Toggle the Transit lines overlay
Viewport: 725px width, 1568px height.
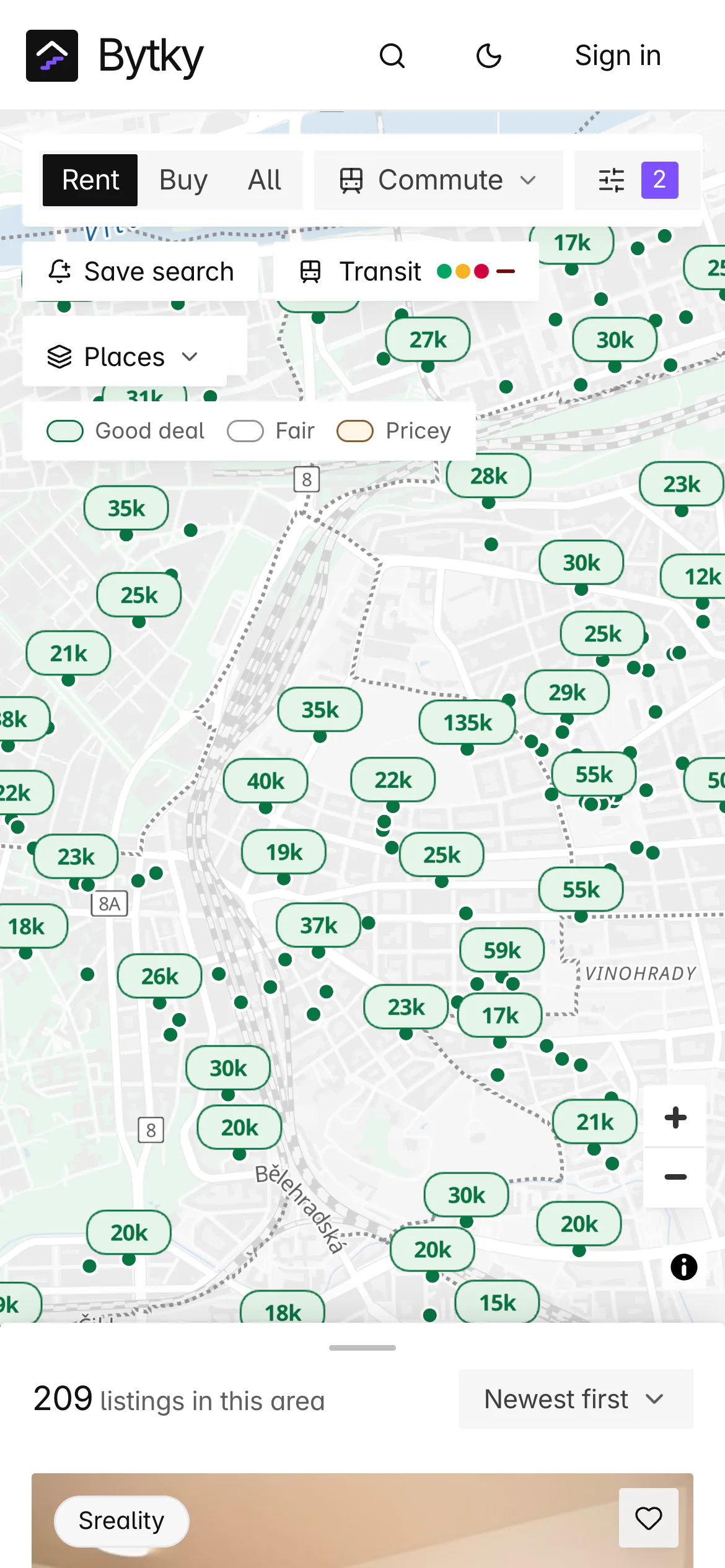406,271
